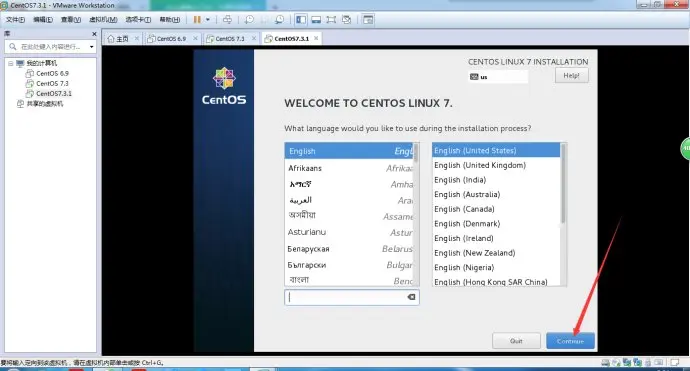Choose English (New Zealand) locale

pos(496,253)
